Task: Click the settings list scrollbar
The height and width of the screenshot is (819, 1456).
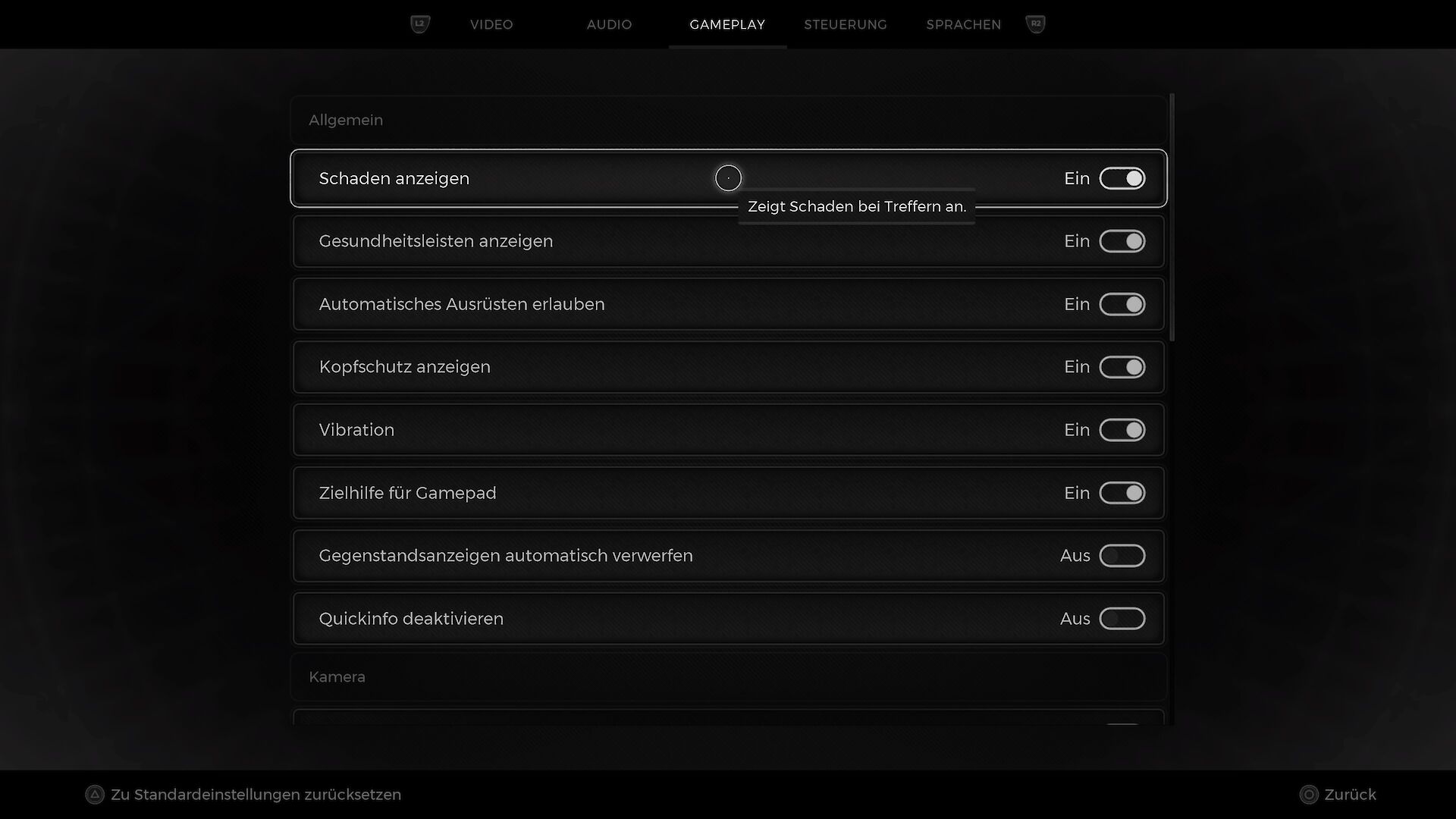Action: (1172, 218)
